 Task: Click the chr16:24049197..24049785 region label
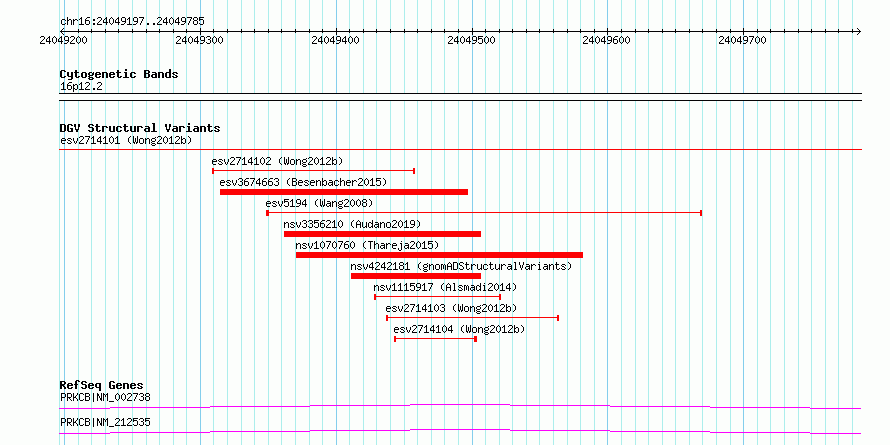pyautogui.click(x=132, y=22)
